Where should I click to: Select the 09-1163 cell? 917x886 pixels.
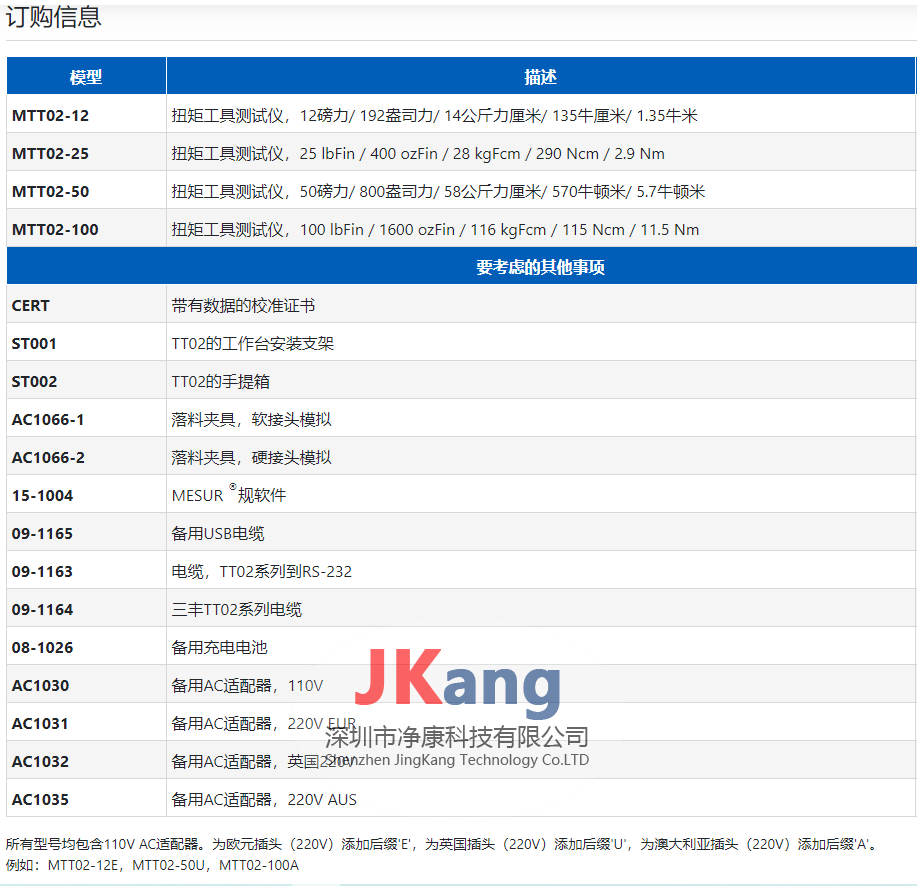click(86, 571)
